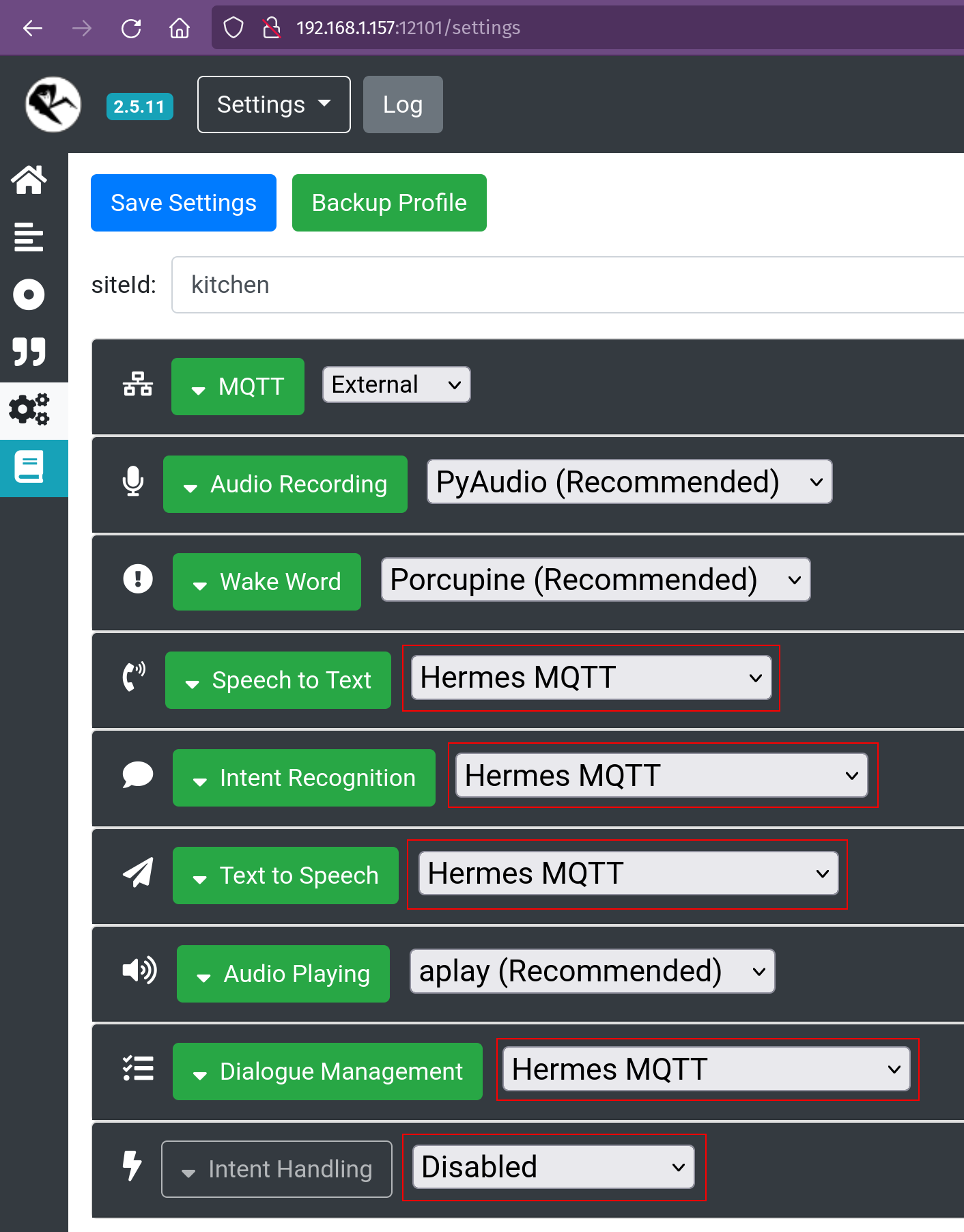Viewport: 964px width, 1232px height.
Task: Open the documentation book sidebar icon
Action: (x=29, y=467)
